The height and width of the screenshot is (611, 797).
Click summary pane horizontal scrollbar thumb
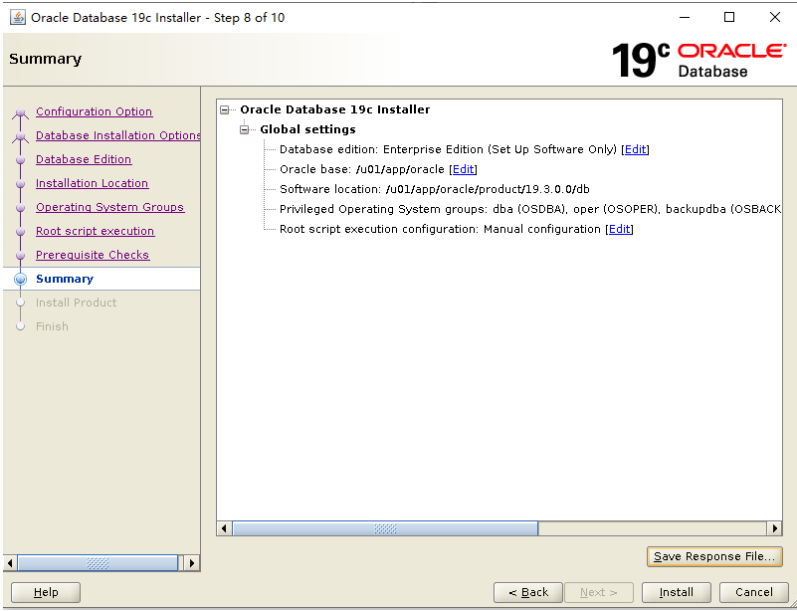[385, 528]
